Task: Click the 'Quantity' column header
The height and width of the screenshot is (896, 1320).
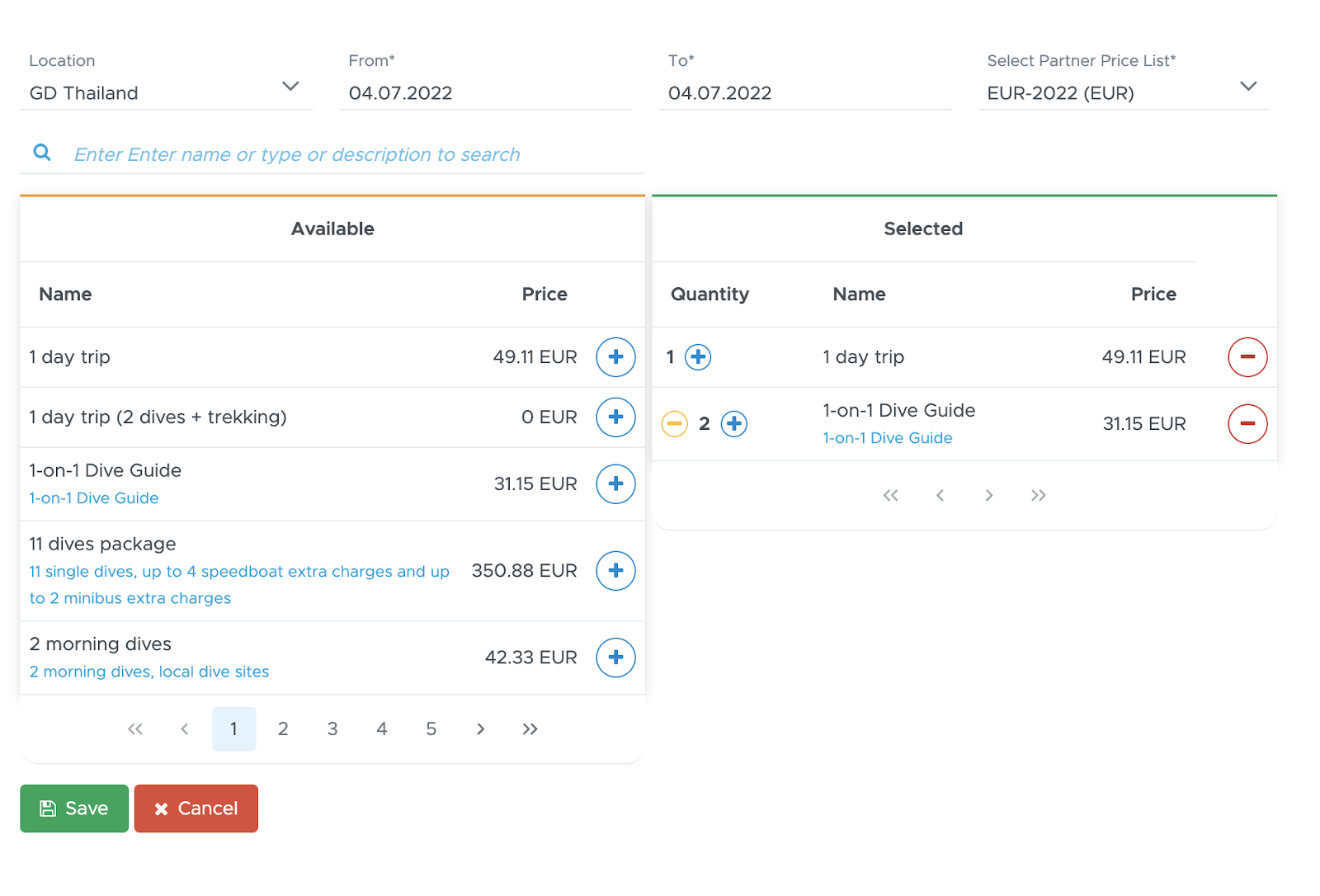Action: pos(709,295)
